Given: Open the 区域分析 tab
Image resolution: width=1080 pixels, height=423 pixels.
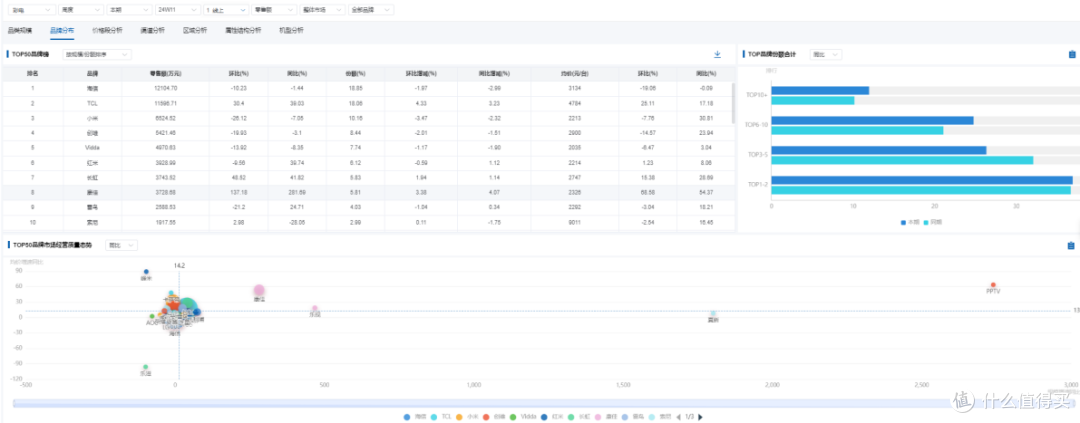Looking at the screenshot, I should (x=194, y=30).
